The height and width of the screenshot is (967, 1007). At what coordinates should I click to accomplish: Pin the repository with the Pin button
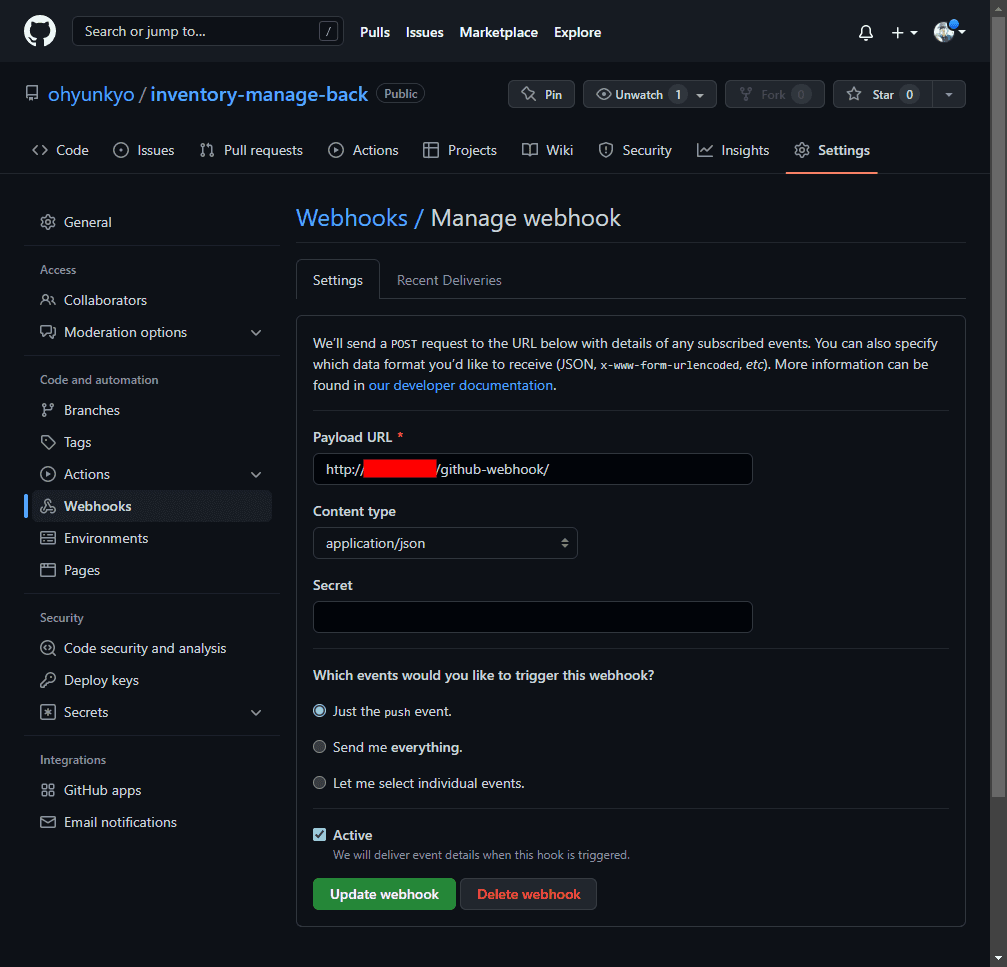(541, 94)
